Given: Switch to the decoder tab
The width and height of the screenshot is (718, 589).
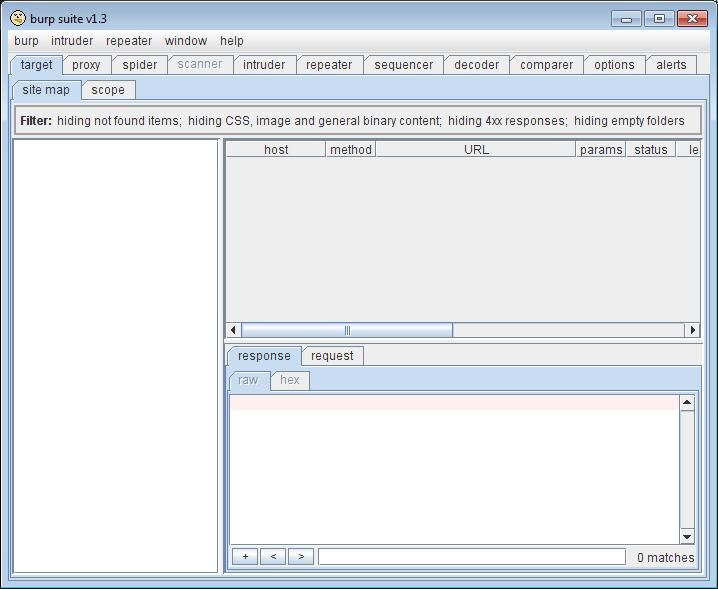Looking at the screenshot, I should point(476,65).
